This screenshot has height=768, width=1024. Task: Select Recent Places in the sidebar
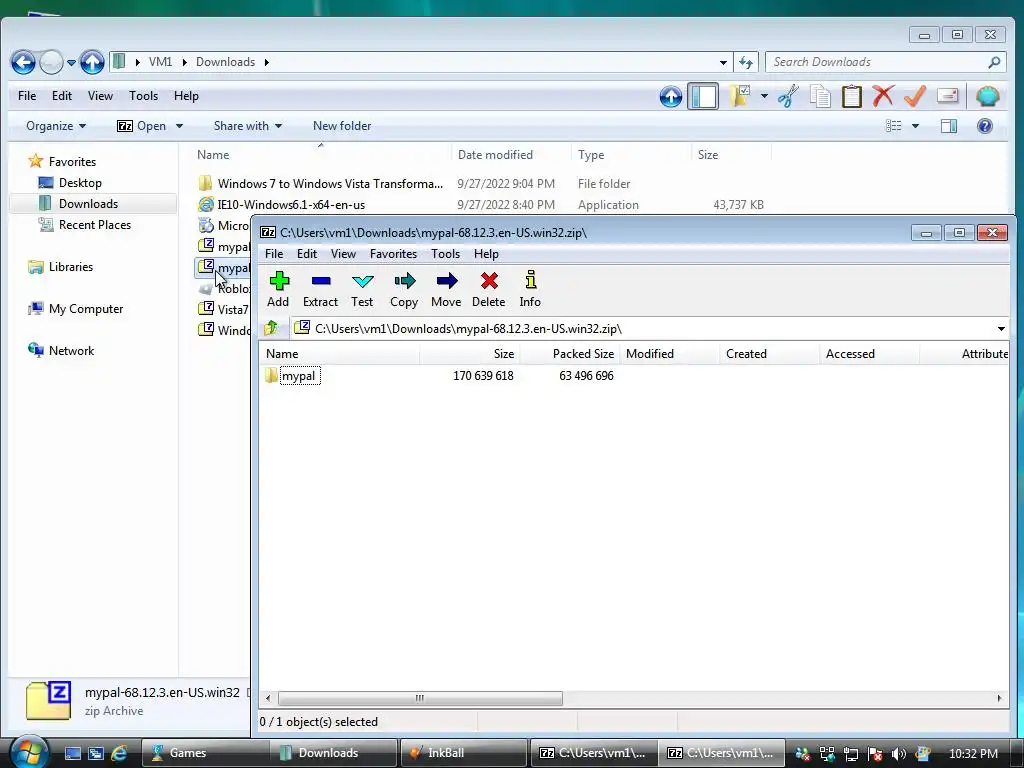(85, 225)
